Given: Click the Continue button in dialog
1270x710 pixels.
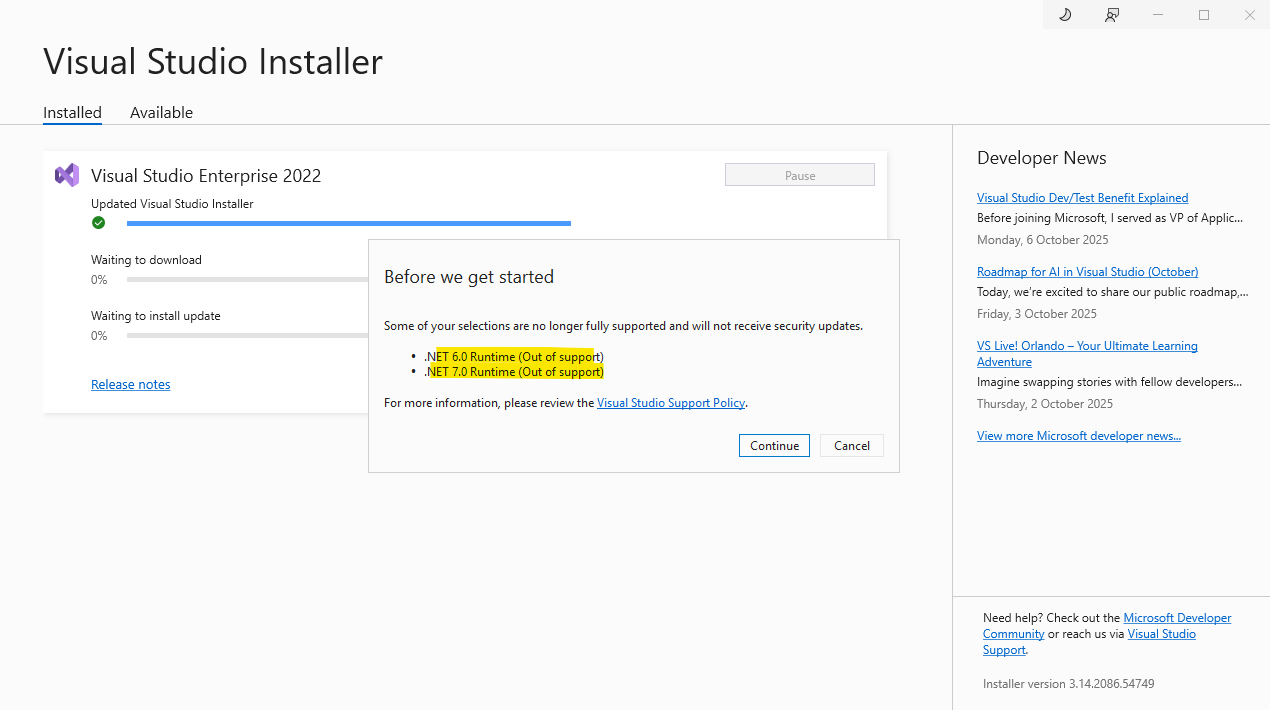Looking at the screenshot, I should tap(774, 445).
